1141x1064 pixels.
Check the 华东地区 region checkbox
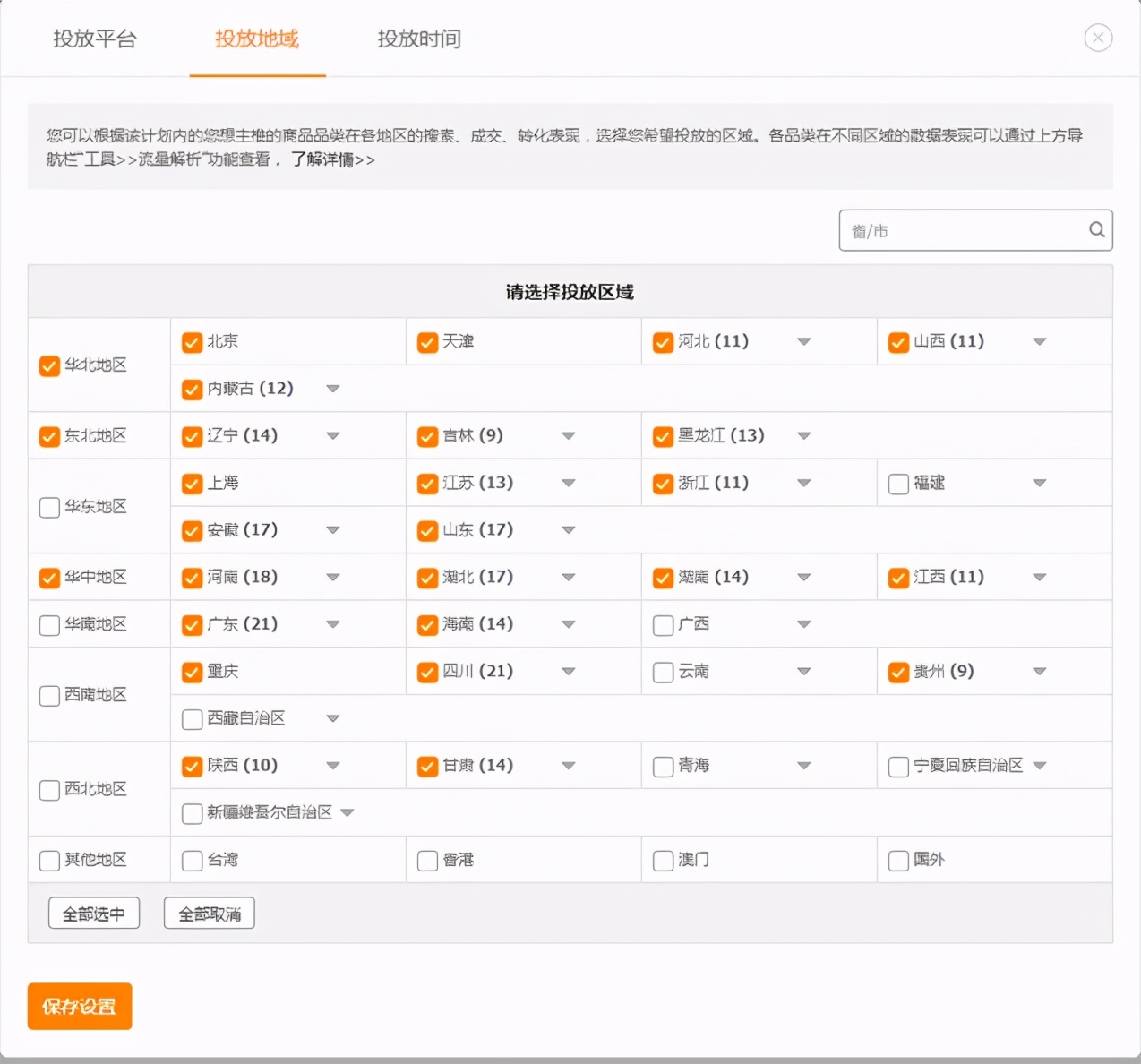pyautogui.click(x=49, y=507)
